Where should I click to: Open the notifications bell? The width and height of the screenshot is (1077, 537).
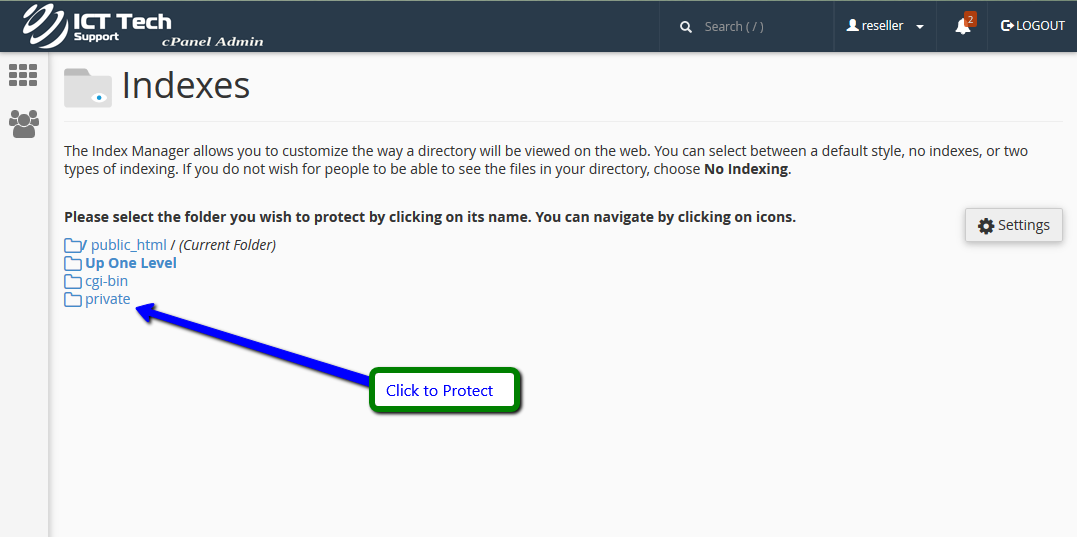(962, 27)
